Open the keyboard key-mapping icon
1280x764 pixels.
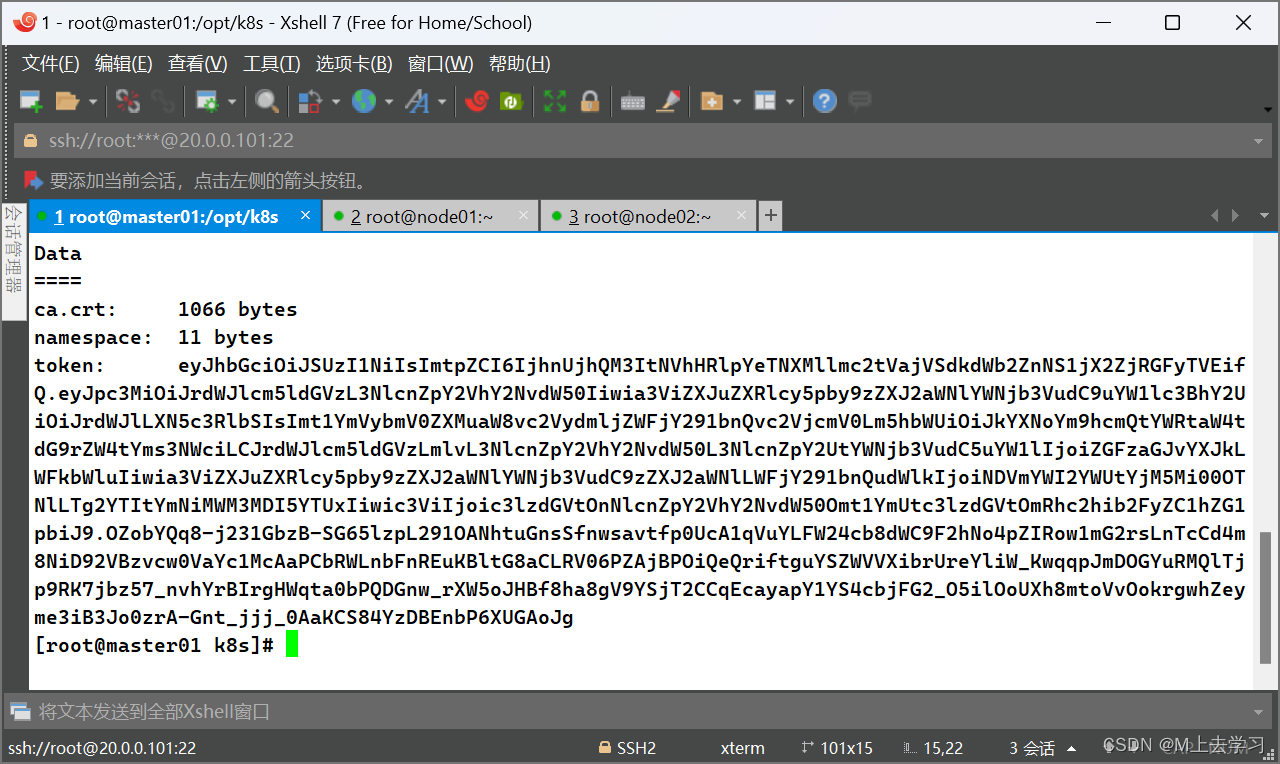(632, 102)
